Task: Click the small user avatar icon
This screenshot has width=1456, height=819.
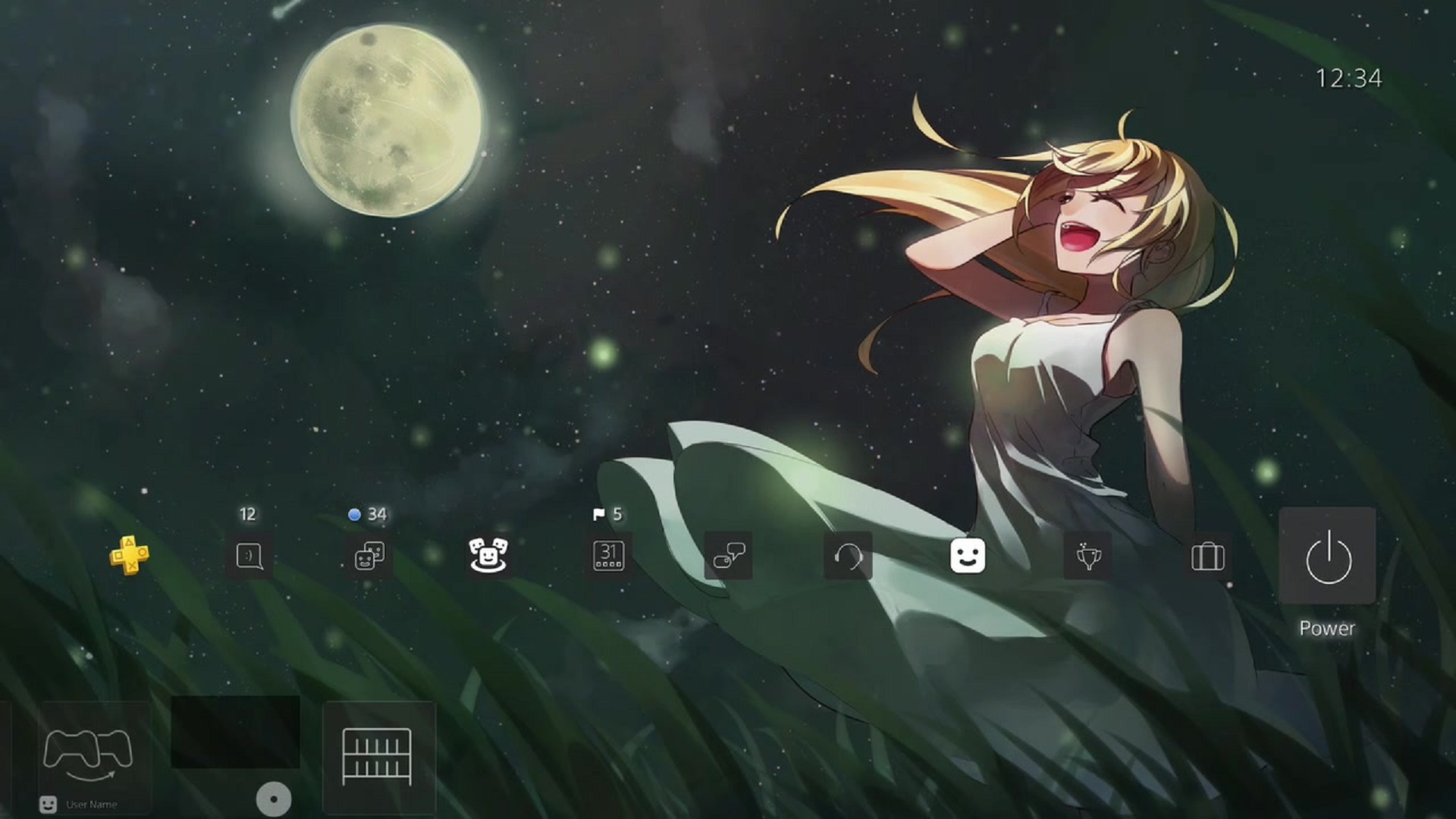Action: [x=48, y=805]
